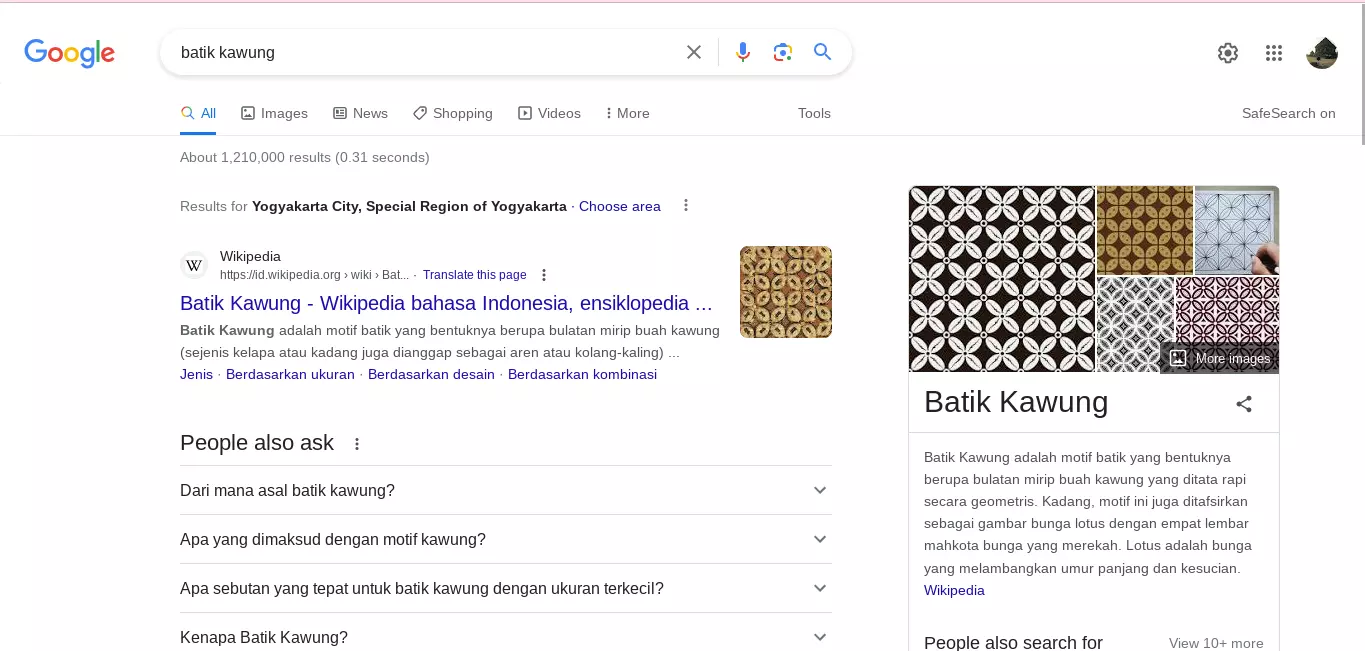1365x651 pixels.
Task: Select the All results tab
Action: click(198, 113)
